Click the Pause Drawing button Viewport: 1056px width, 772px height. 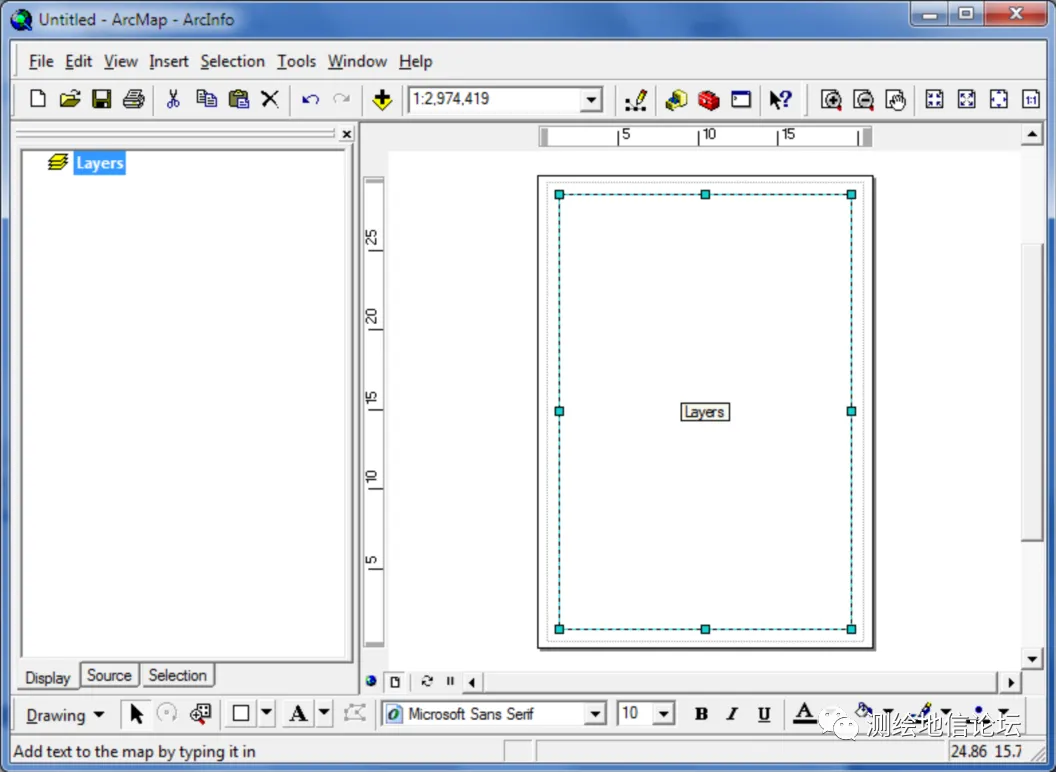(x=450, y=681)
